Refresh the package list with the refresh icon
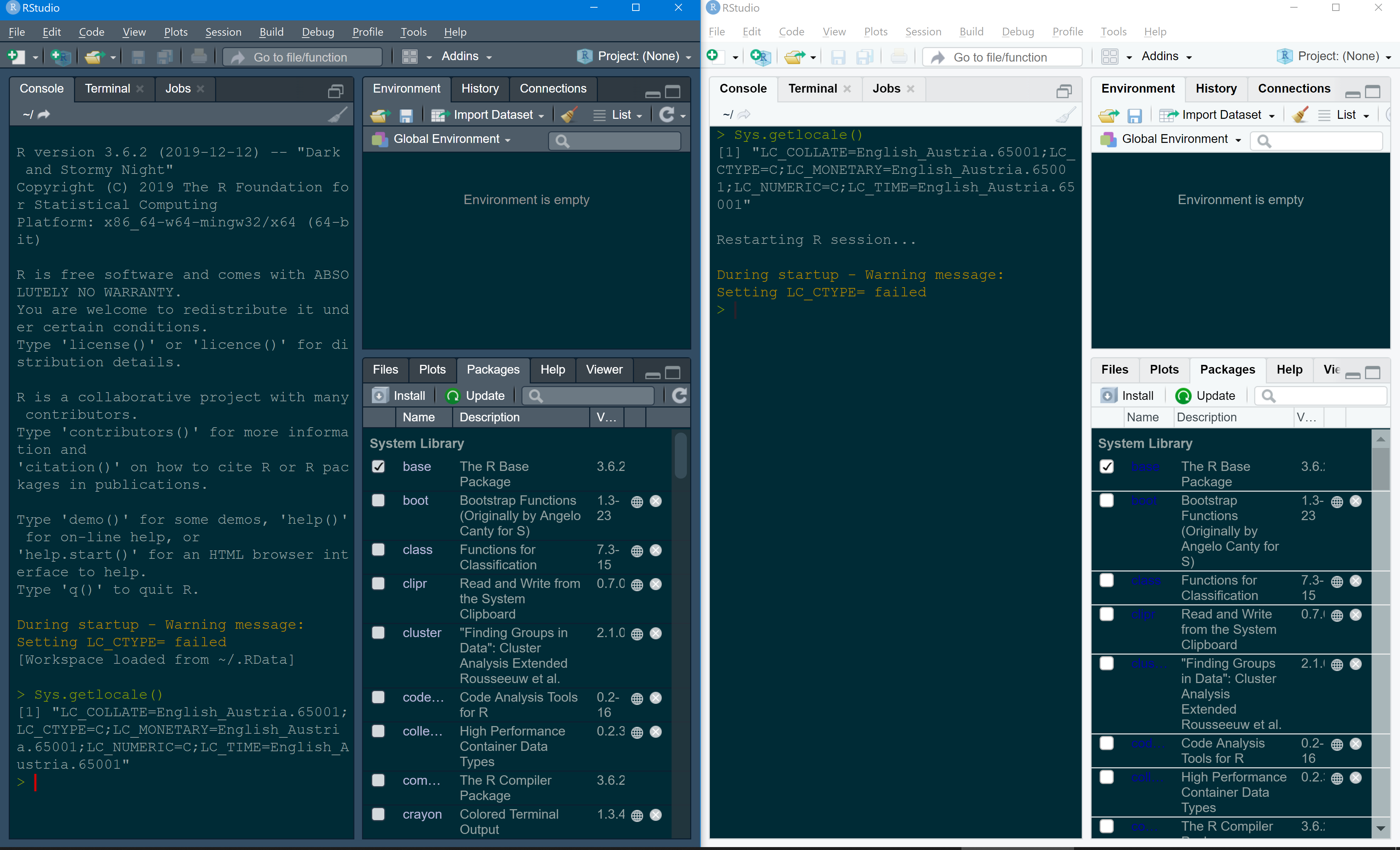Viewport: 1400px width, 850px height. point(679,395)
